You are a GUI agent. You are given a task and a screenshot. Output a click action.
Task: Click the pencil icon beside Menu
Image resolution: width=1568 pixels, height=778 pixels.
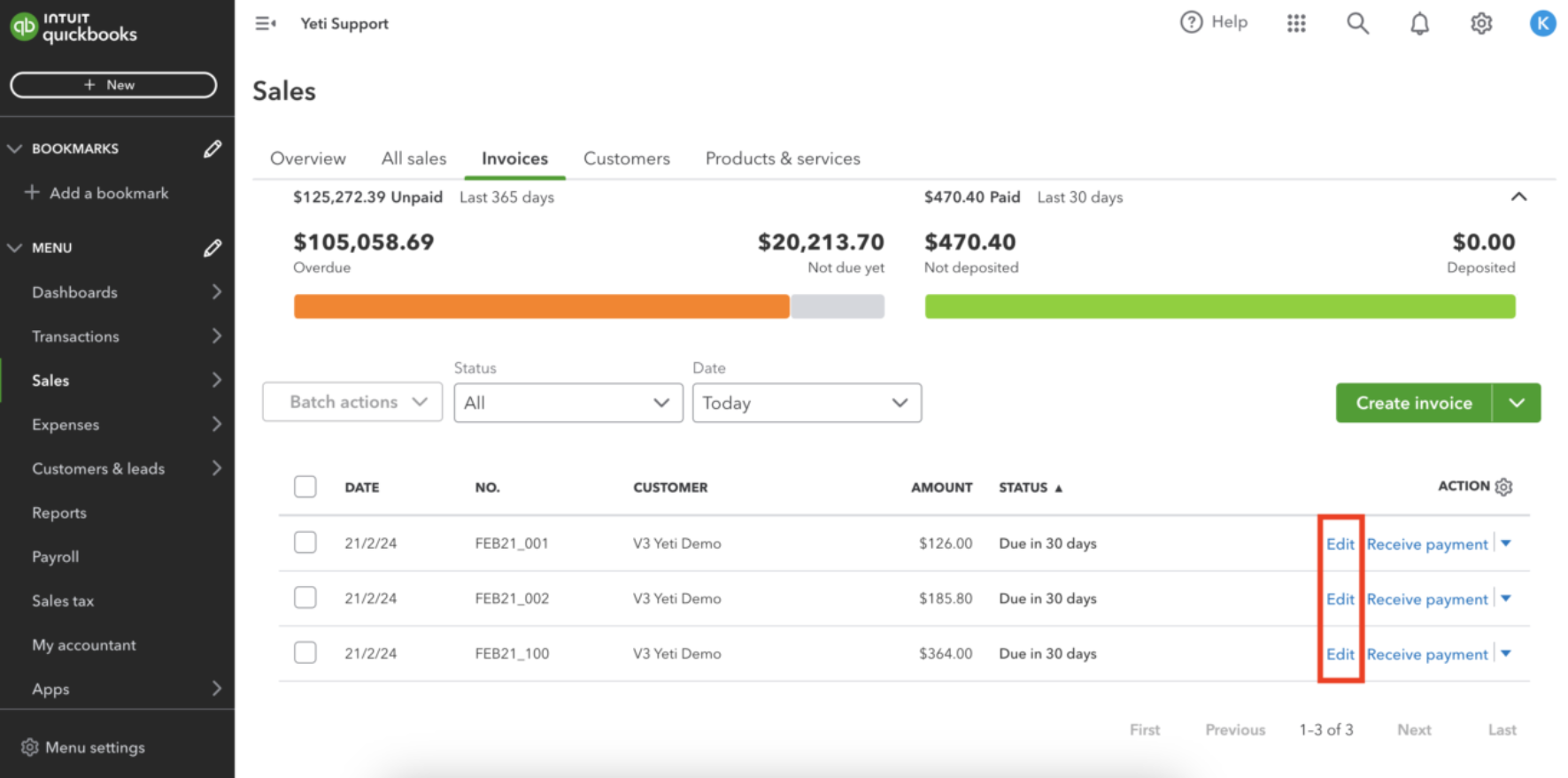pos(212,248)
